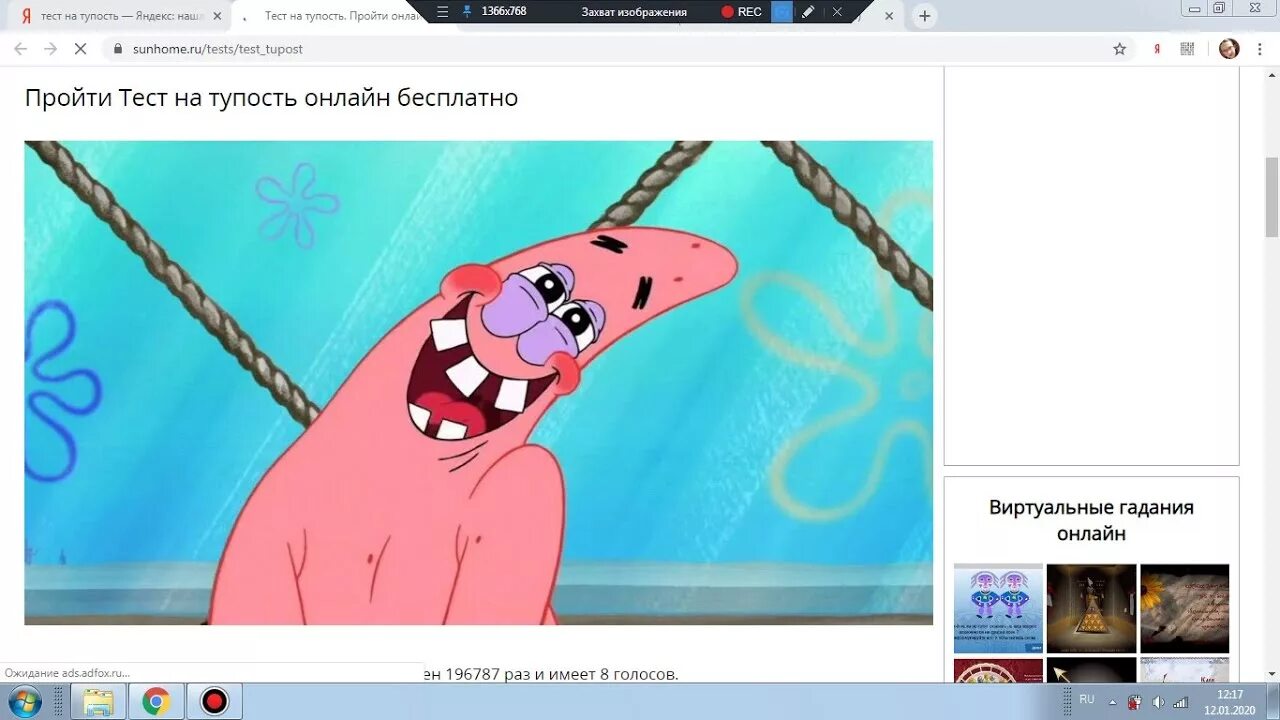Image resolution: width=1280 pixels, height=720 pixels.
Task: Open the Chrome profile avatar
Action: [x=1229, y=49]
